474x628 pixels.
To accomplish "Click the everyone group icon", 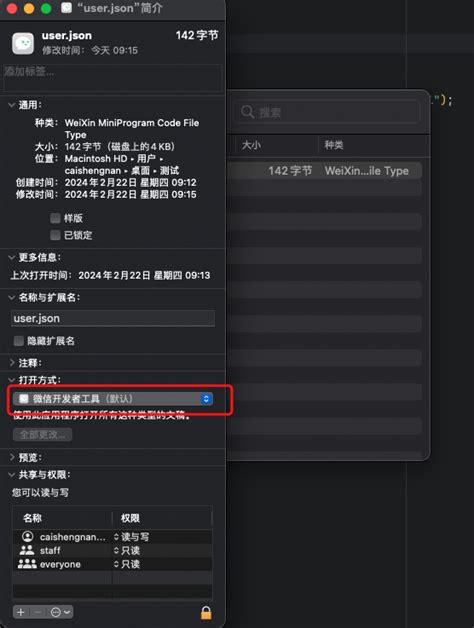I will pyautogui.click(x=27, y=564).
